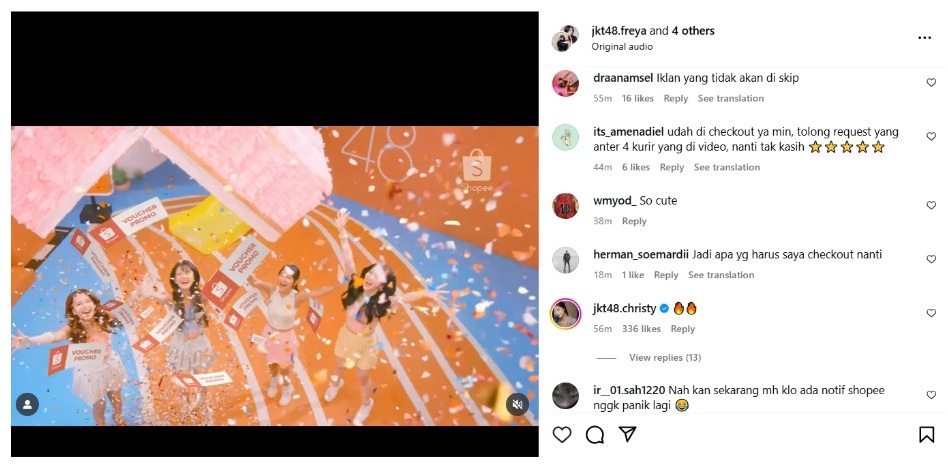The width and height of the screenshot is (948, 472).
Task: Like wmyod_'s comment heart
Action: coord(931,205)
